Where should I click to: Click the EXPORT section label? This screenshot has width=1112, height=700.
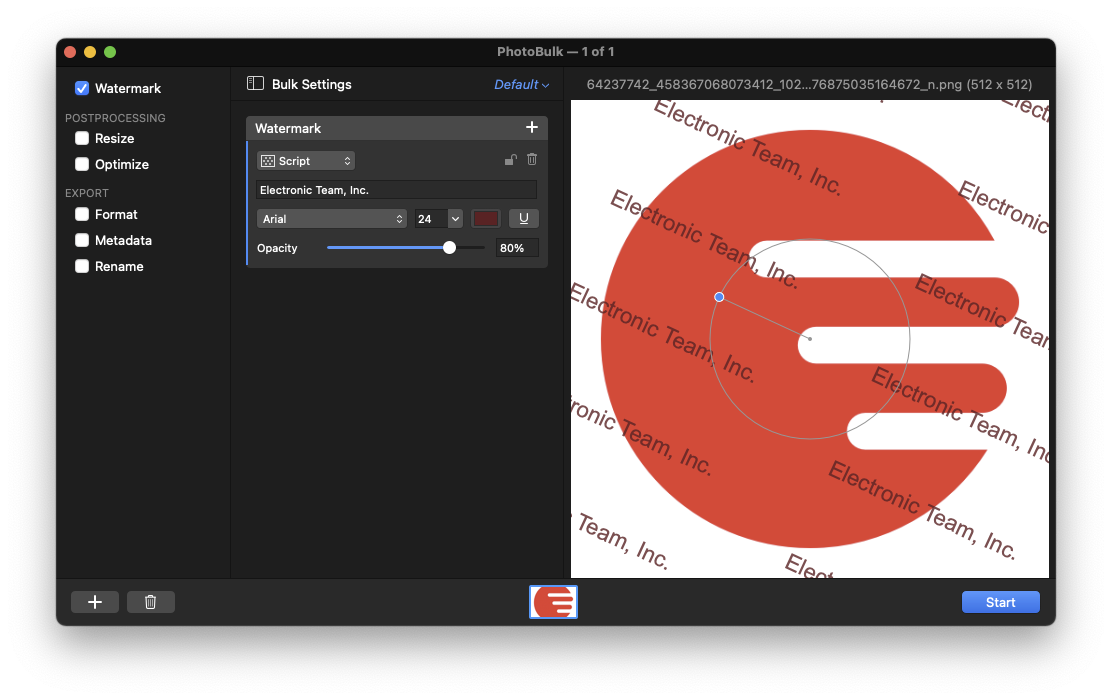[x=87, y=194]
